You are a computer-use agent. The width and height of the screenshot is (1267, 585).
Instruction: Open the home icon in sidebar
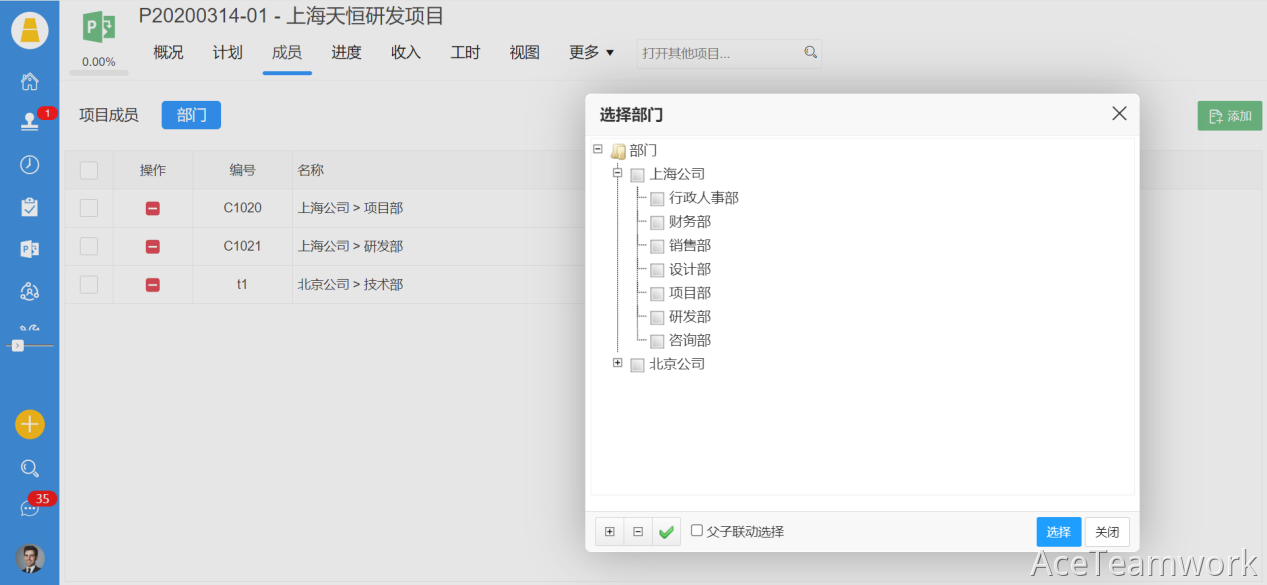click(x=30, y=82)
